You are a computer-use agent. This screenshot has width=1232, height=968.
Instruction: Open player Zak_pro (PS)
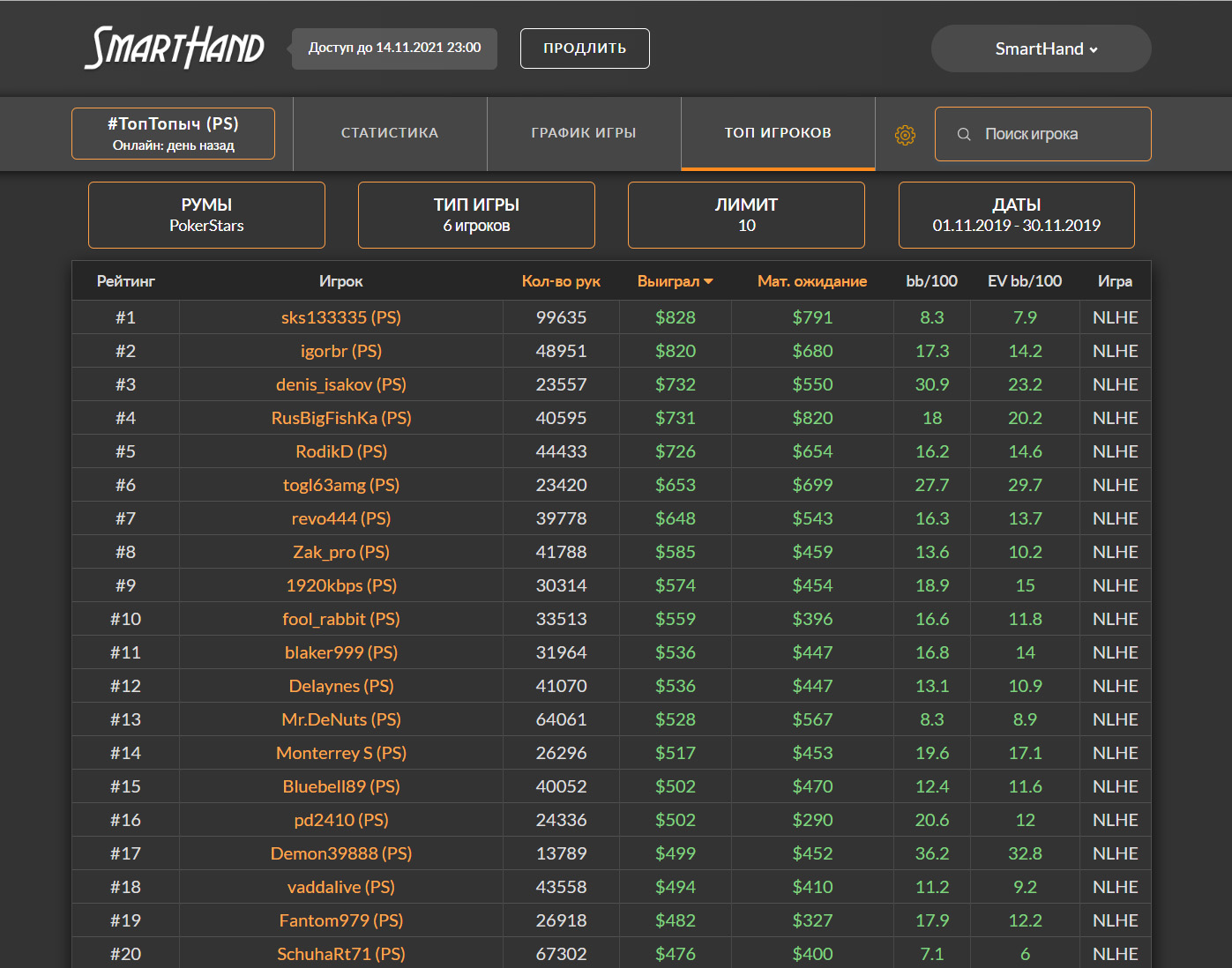(x=341, y=552)
